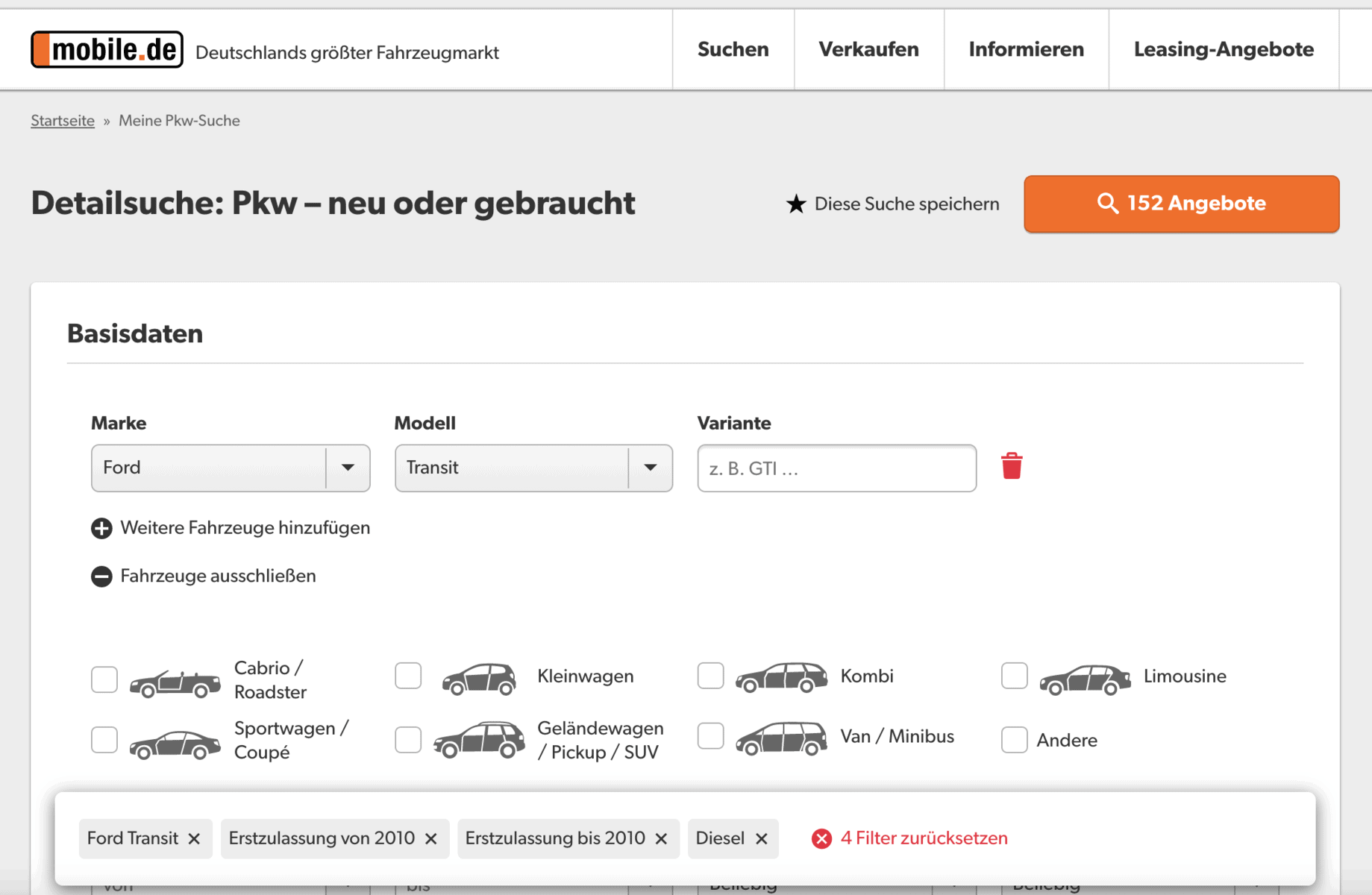Open the Informieren menu
This screenshot has width=1372, height=895.
[1027, 49]
